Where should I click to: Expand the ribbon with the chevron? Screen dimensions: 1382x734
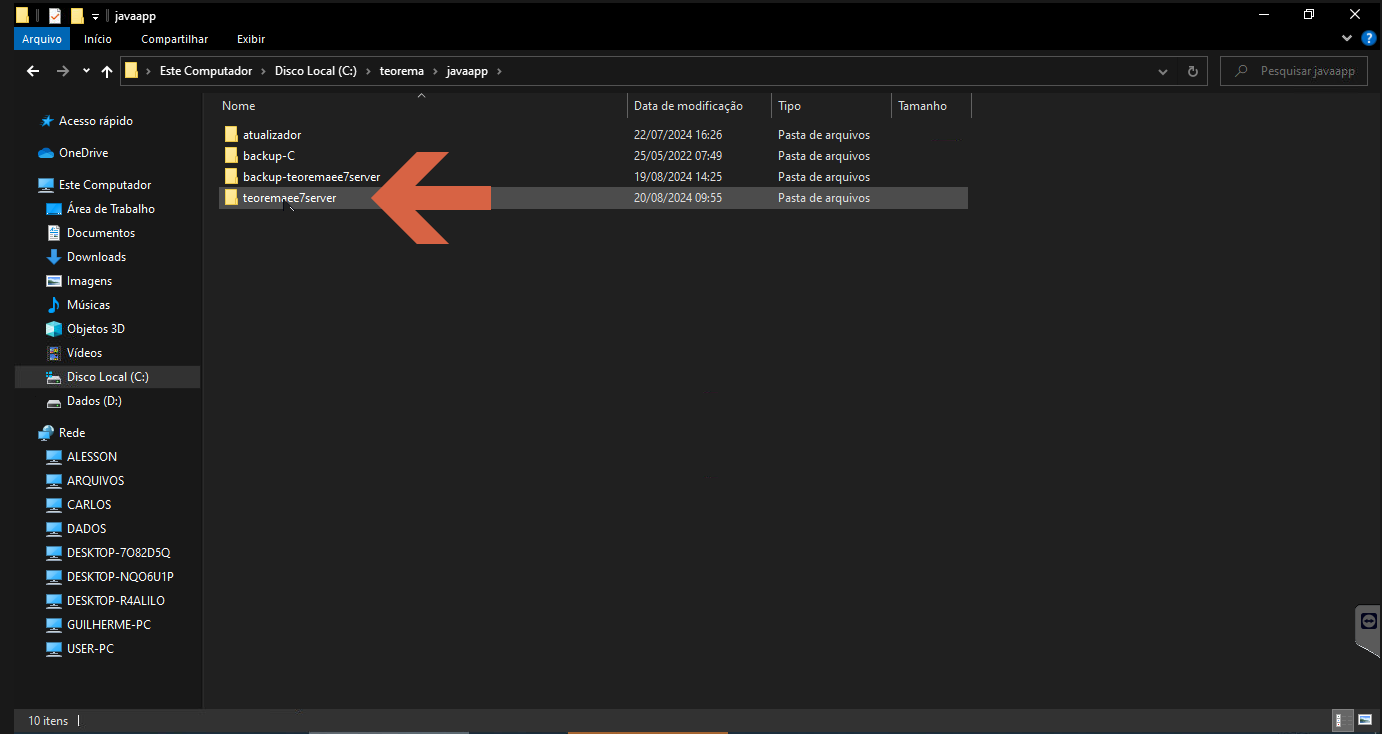pos(1346,38)
